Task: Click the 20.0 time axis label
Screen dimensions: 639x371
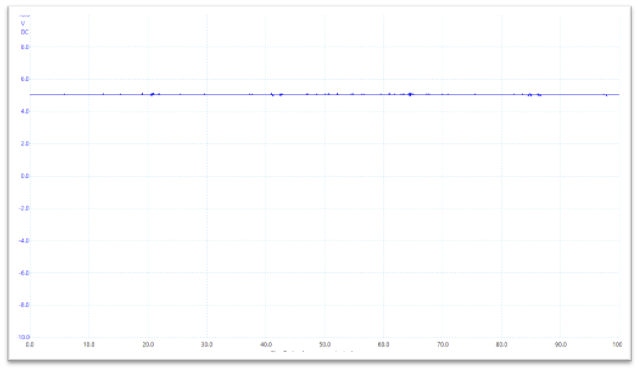Action: pyautogui.click(x=148, y=344)
